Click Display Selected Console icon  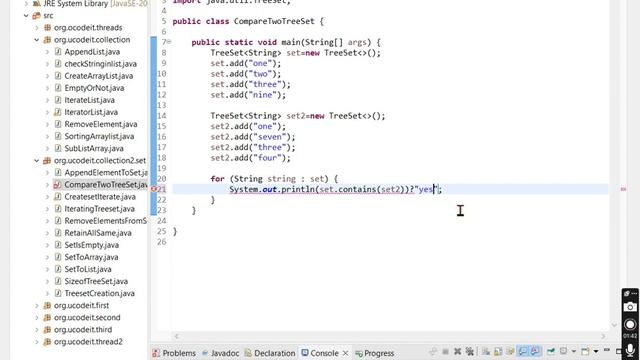(563, 351)
